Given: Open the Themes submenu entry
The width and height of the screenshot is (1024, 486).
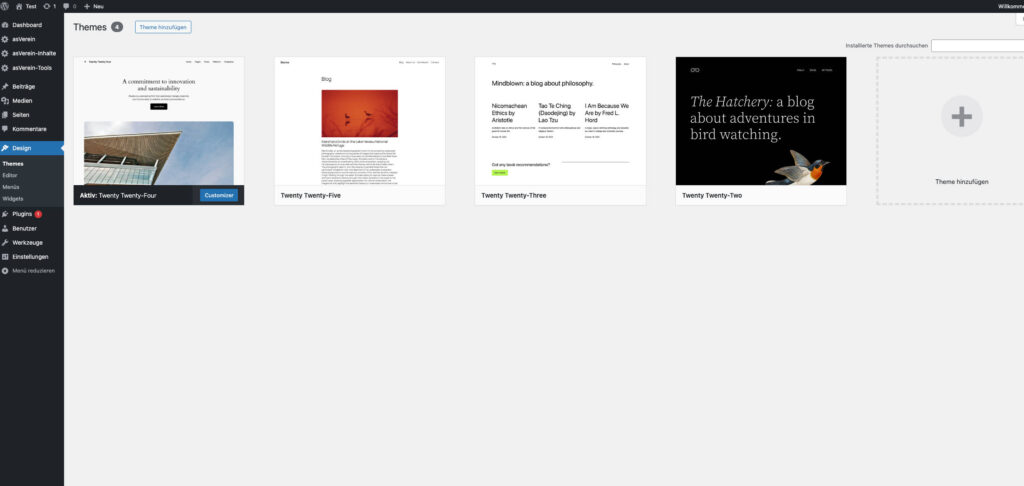Looking at the screenshot, I should (x=13, y=164).
